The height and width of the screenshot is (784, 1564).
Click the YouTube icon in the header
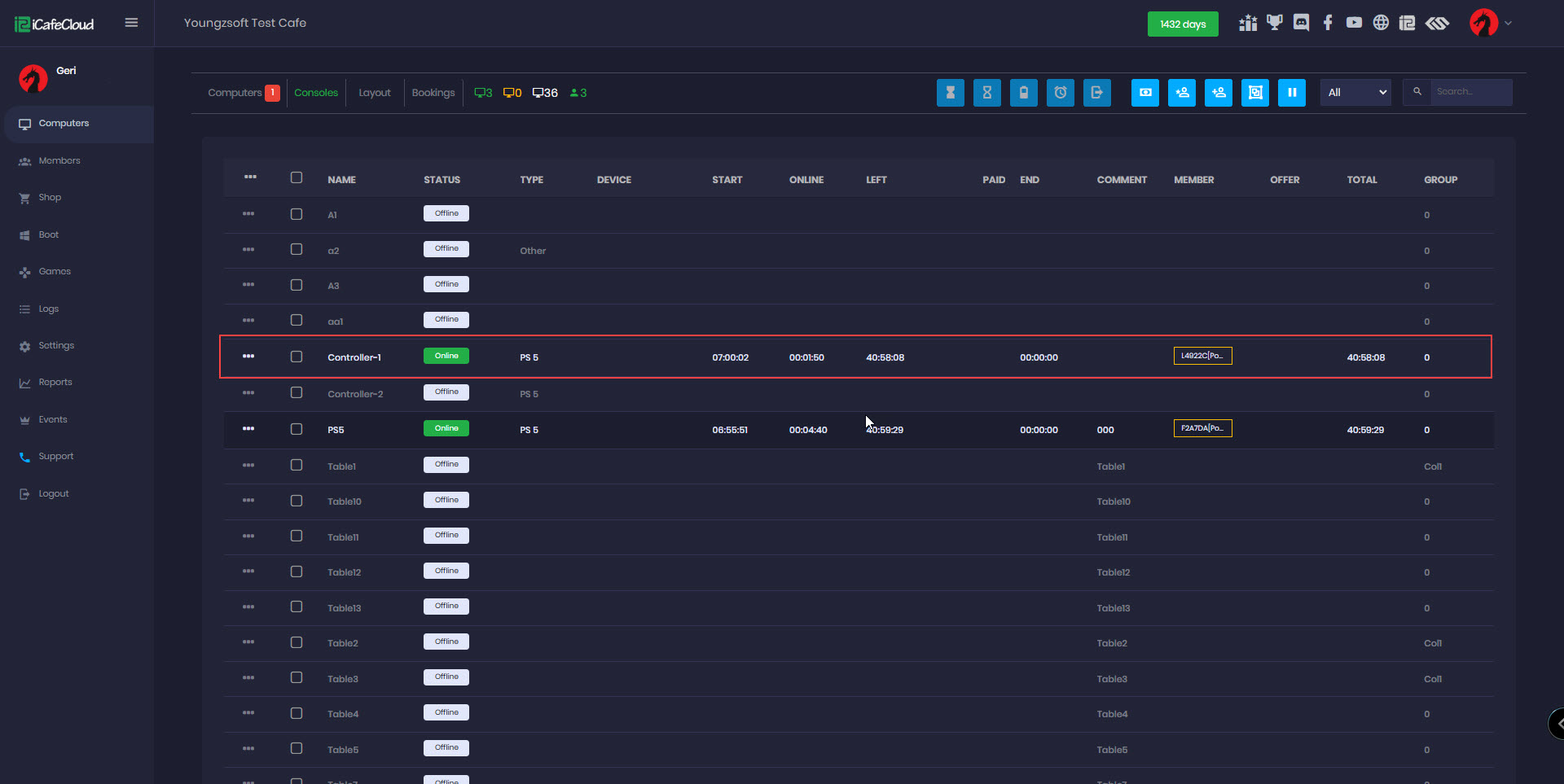click(x=1354, y=23)
